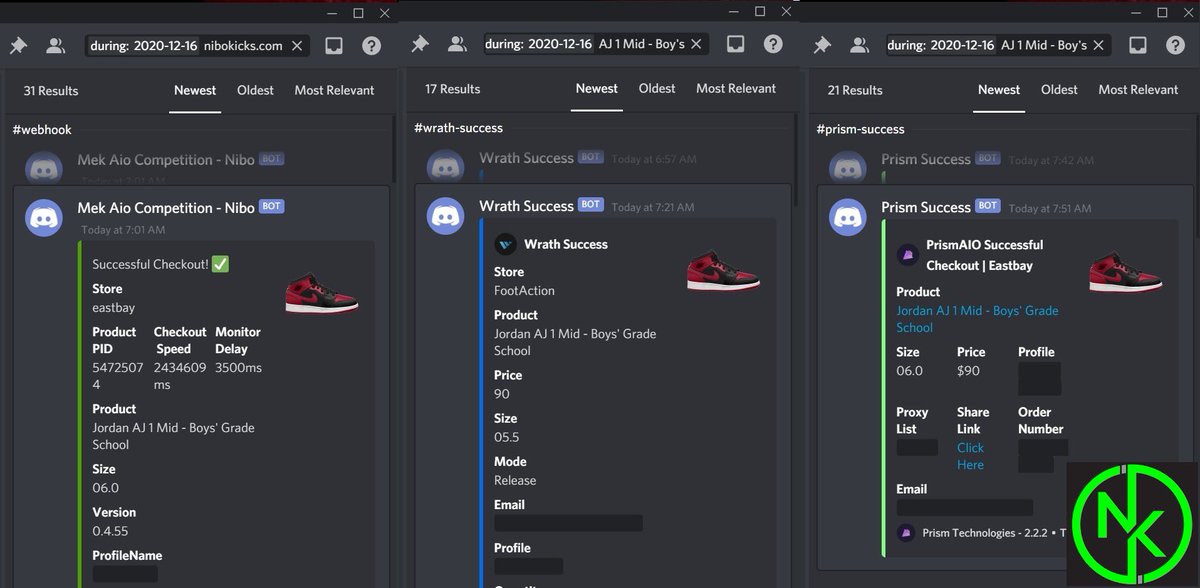Click Wrath Success bot avatar at 7:21 AM
Image resolution: width=1200 pixels, height=588 pixels.
point(445,216)
